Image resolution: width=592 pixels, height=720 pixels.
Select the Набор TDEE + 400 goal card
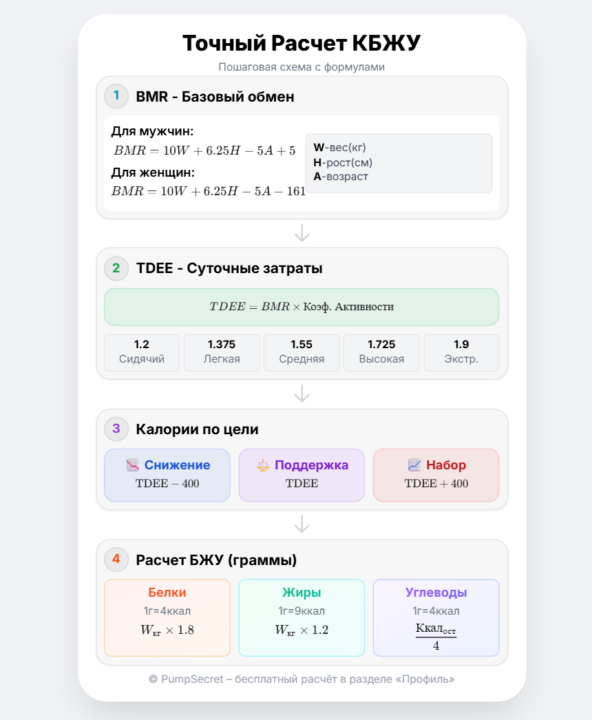436,475
